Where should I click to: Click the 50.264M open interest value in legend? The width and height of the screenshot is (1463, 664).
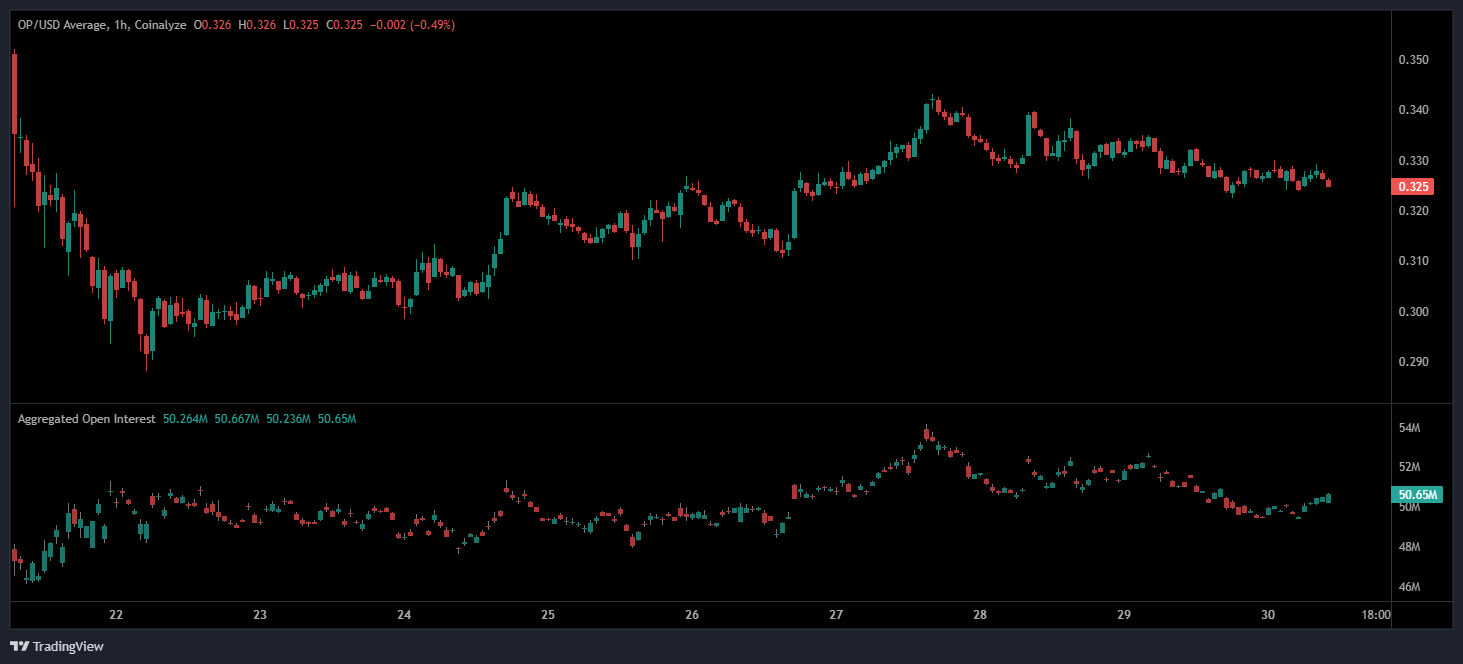click(185, 419)
